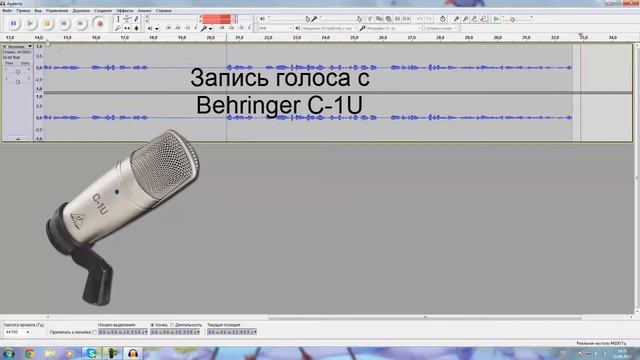The height and width of the screenshot is (360, 640).
Task: Open the audio host dropdown
Action: point(276,28)
